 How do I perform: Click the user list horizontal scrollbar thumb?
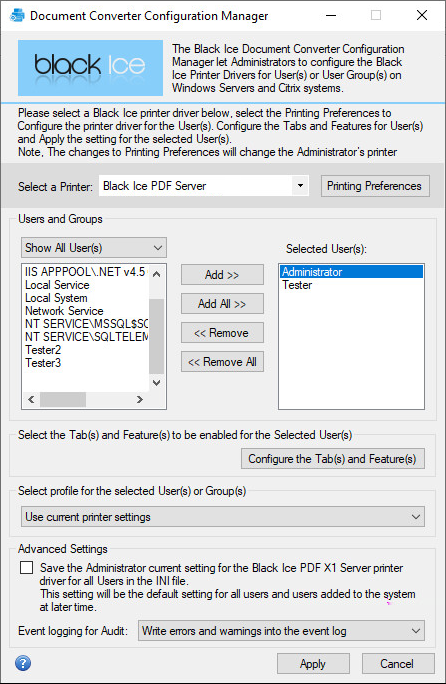coord(63,399)
